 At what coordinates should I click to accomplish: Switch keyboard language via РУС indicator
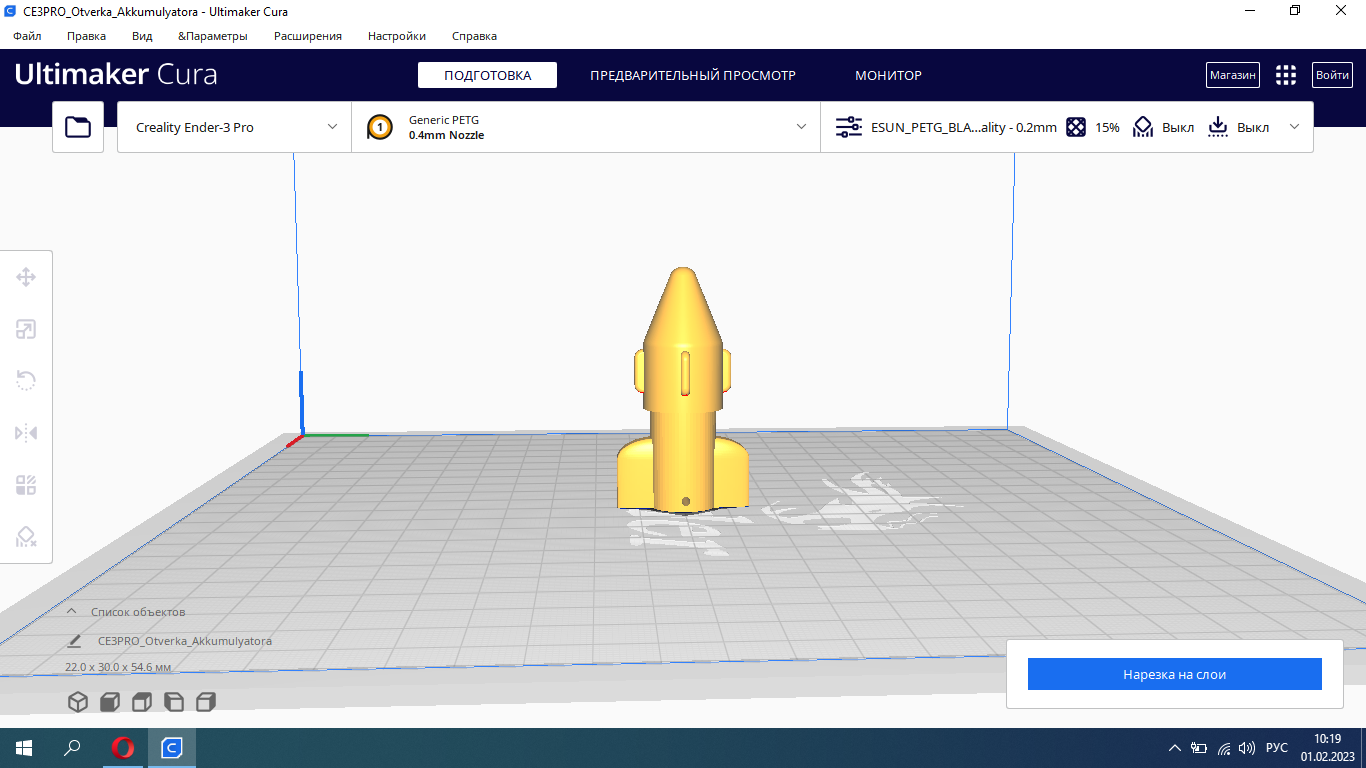[1277, 748]
